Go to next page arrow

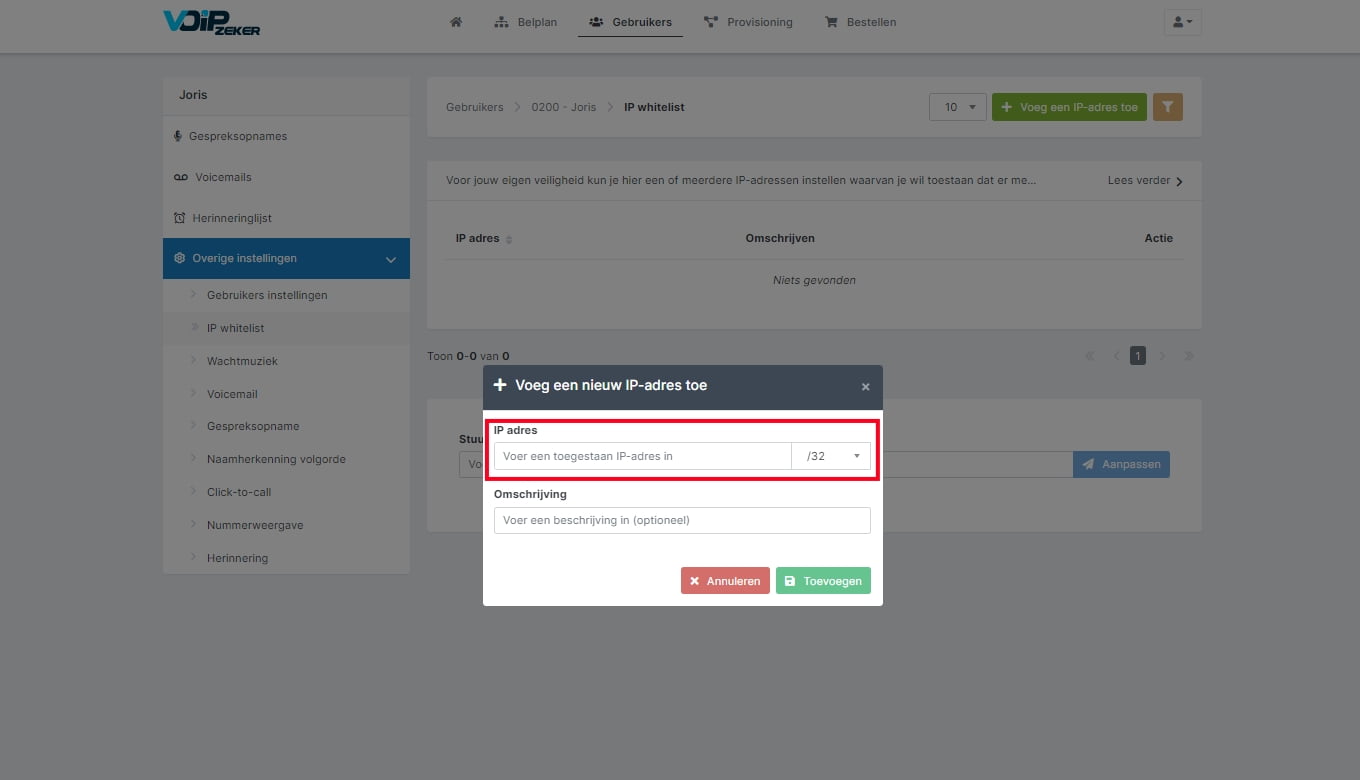pos(1162,356)
